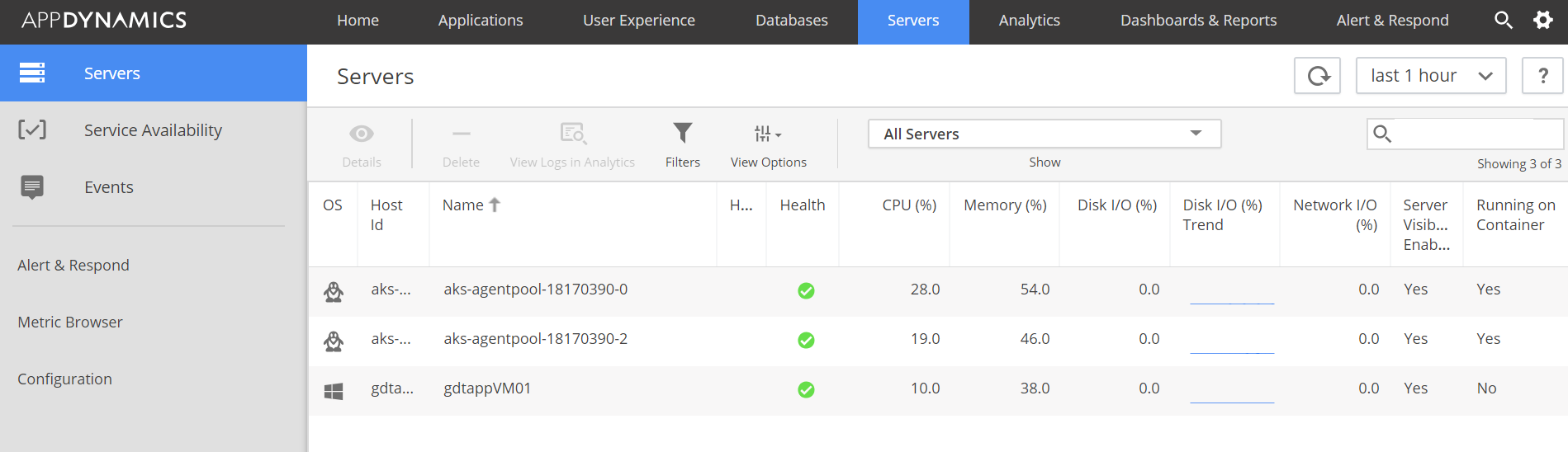Sort by CPU (%) column header

909,205
